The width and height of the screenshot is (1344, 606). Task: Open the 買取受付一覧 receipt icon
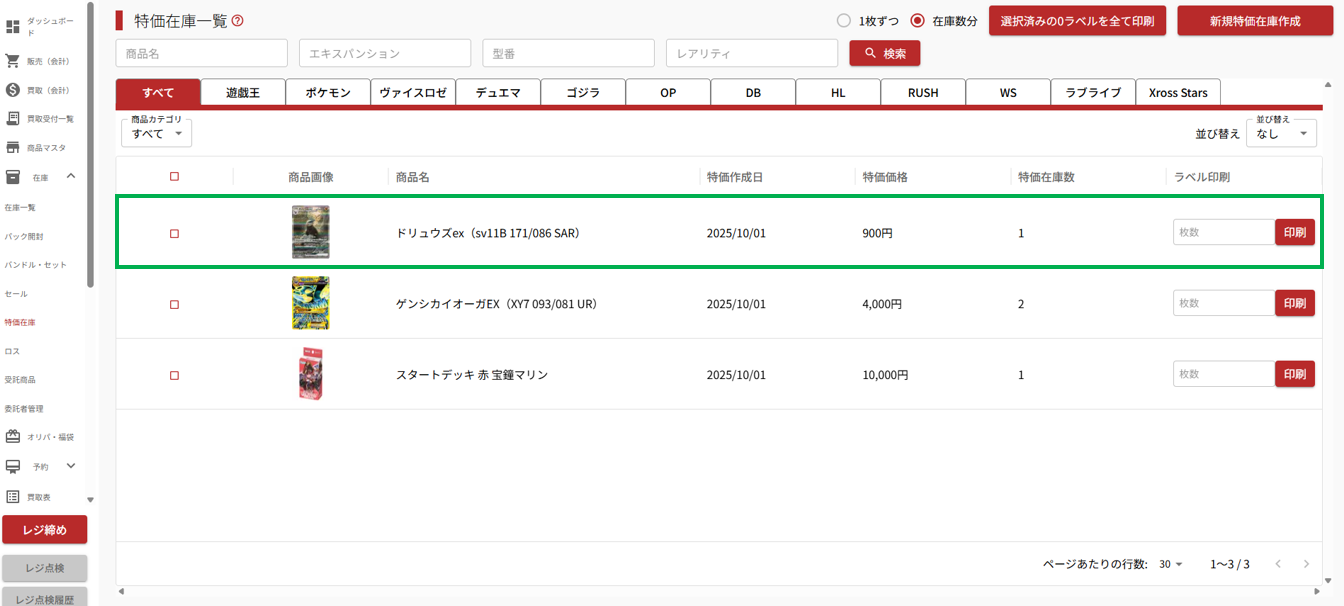pos(13,119)
